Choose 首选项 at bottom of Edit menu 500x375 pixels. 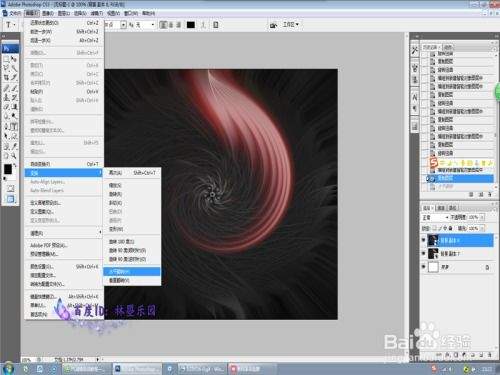pyautogui.click(x=63, y=314)
